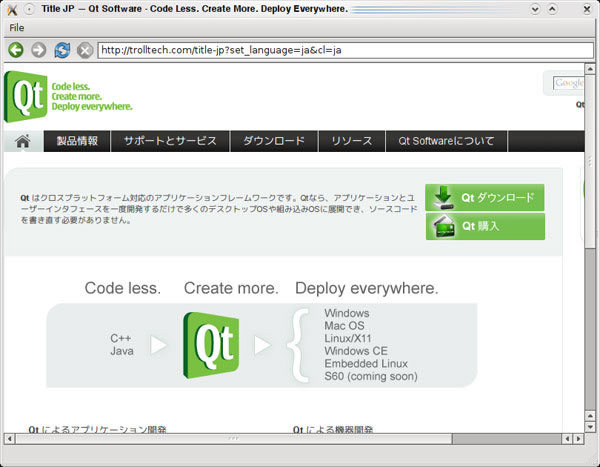Image resolution: width=600 pixels, height=467 pixels.
Task: Click the grey forward navigation arrow
Action: (x=39, y=50)
